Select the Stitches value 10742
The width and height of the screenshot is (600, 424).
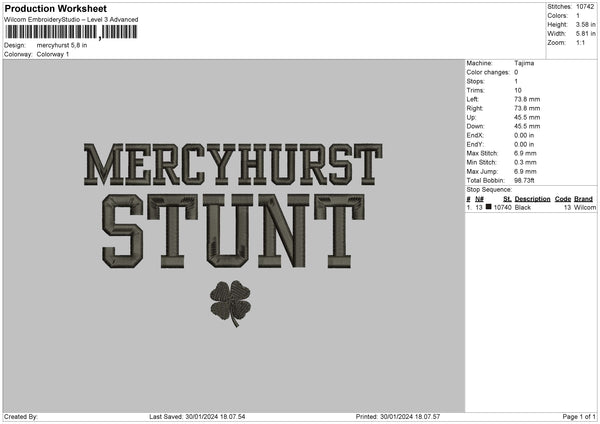[x=585, y=7]
